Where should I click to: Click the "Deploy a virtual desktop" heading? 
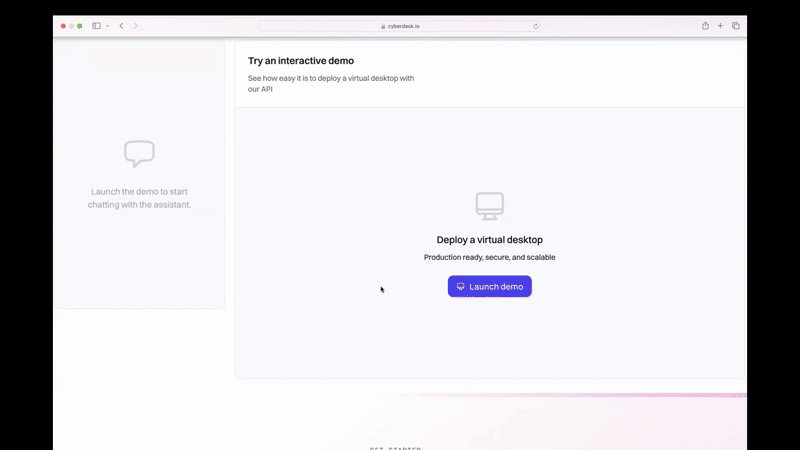point(489,240)
